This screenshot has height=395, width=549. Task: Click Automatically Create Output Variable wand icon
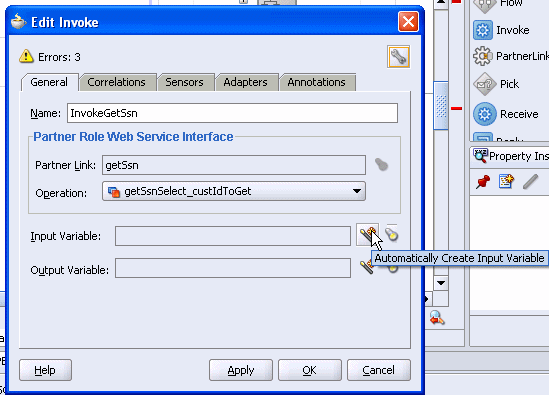366,267
